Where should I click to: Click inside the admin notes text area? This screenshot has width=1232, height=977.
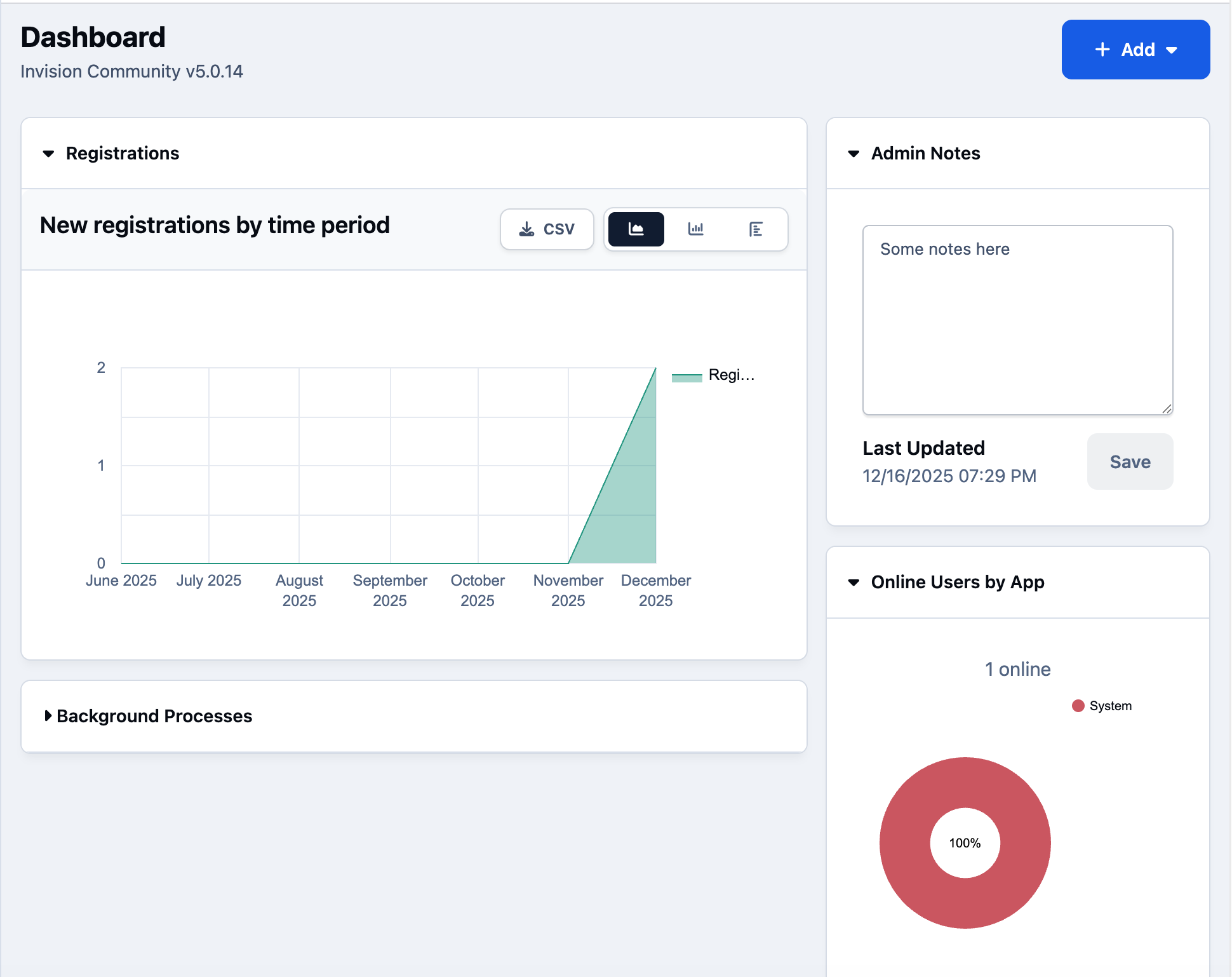pyautogui.click(x=1017, y=320)
